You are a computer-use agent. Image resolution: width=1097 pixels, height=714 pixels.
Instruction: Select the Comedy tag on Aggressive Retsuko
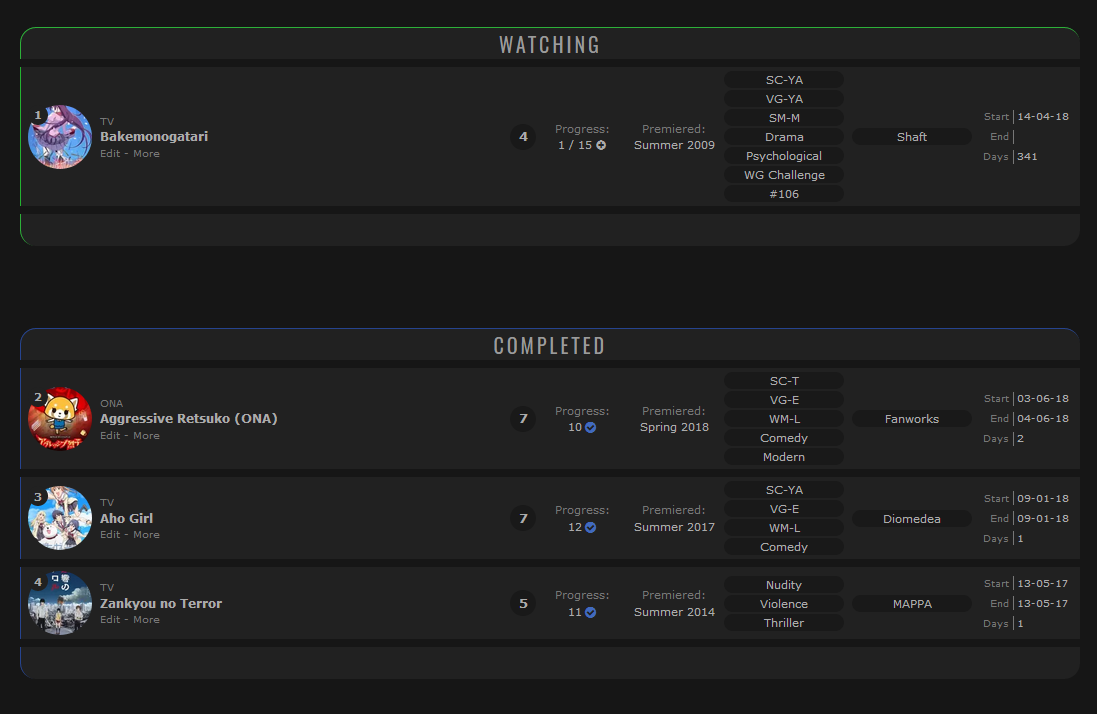coord(784,438)
